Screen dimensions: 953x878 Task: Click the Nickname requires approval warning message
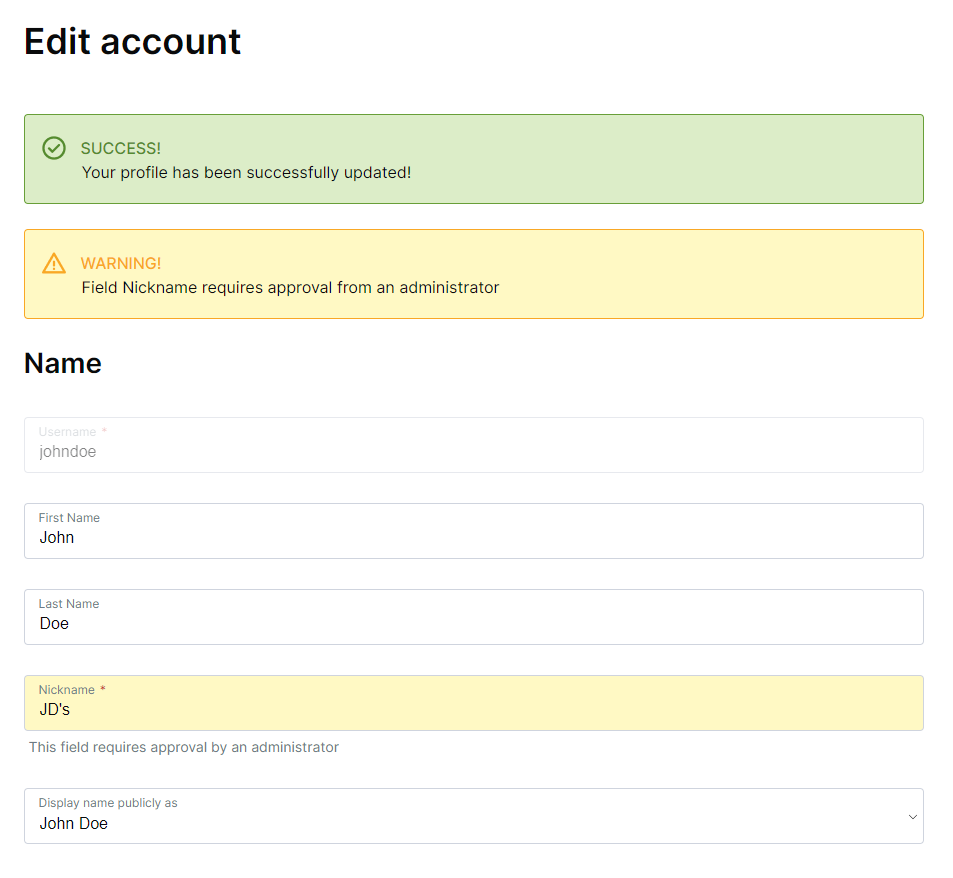click(x=290, y=287)
